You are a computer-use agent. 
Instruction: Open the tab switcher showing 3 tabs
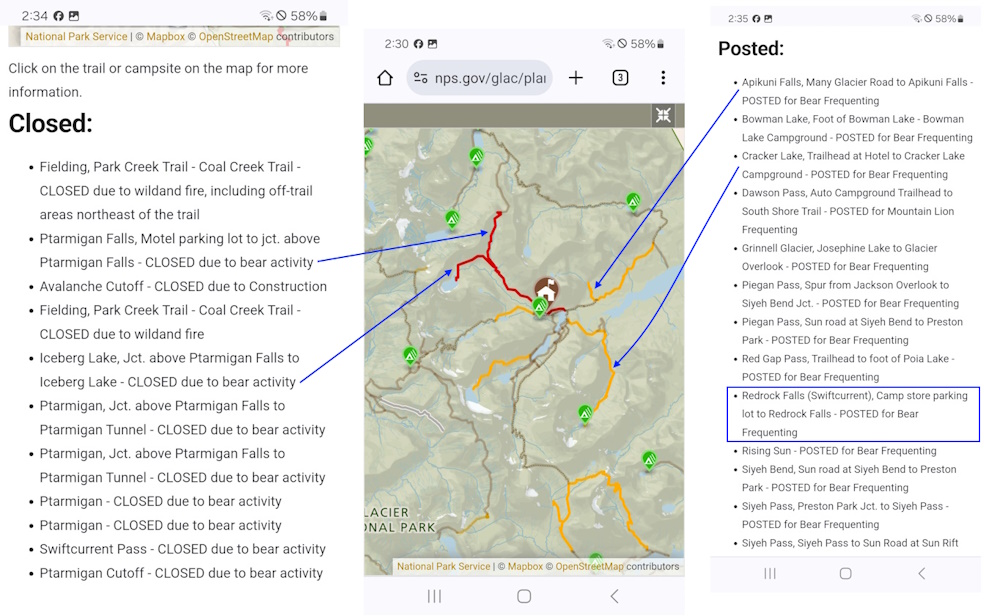pyautogui.click(x=620, y=78)
